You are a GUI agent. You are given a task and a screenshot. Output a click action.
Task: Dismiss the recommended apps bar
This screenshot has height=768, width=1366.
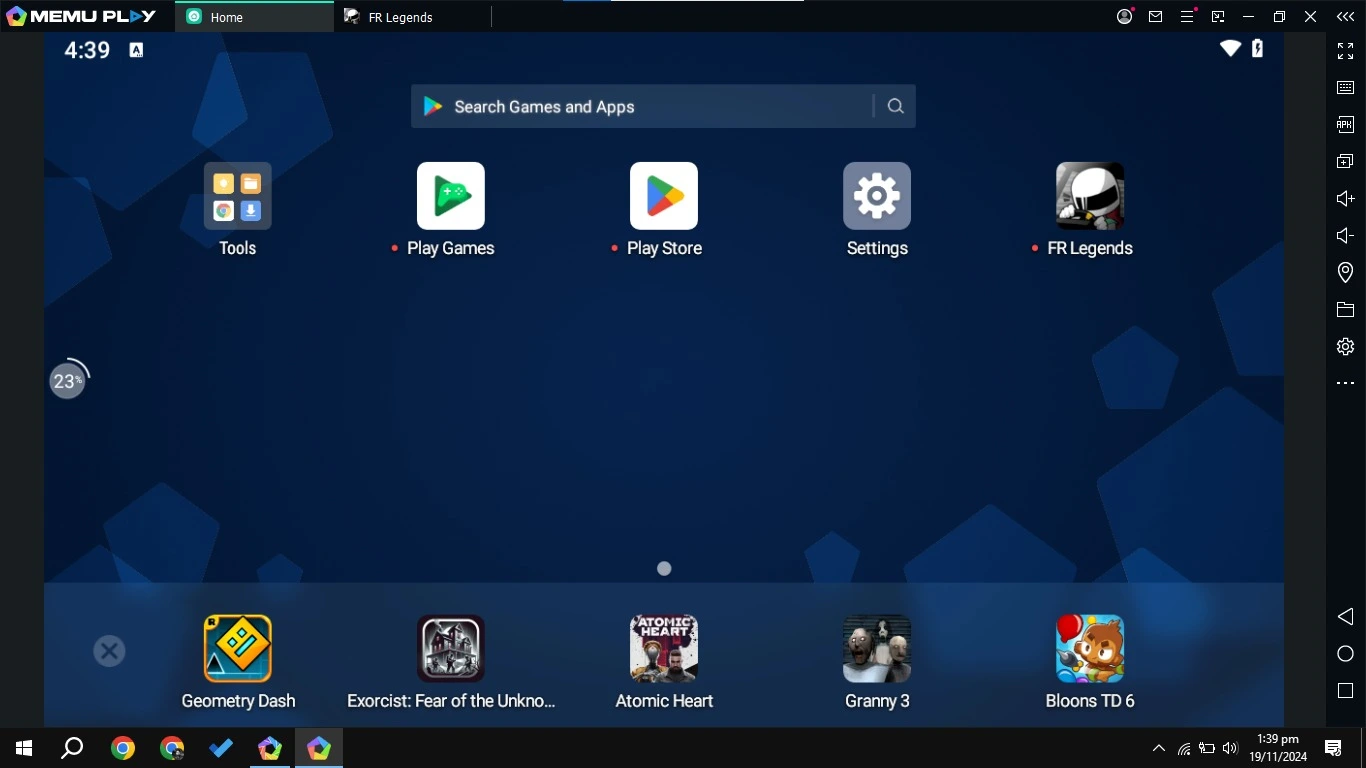109,651
